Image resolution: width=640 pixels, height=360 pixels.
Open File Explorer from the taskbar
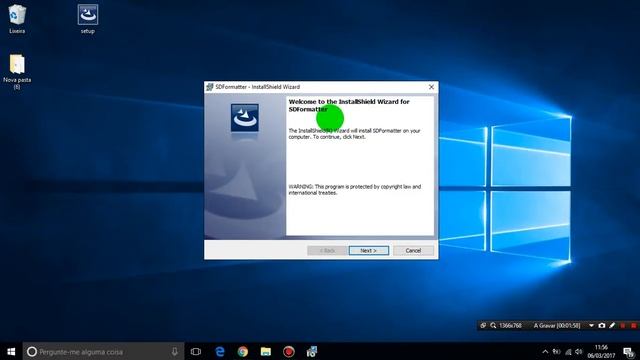click(266, 351)
